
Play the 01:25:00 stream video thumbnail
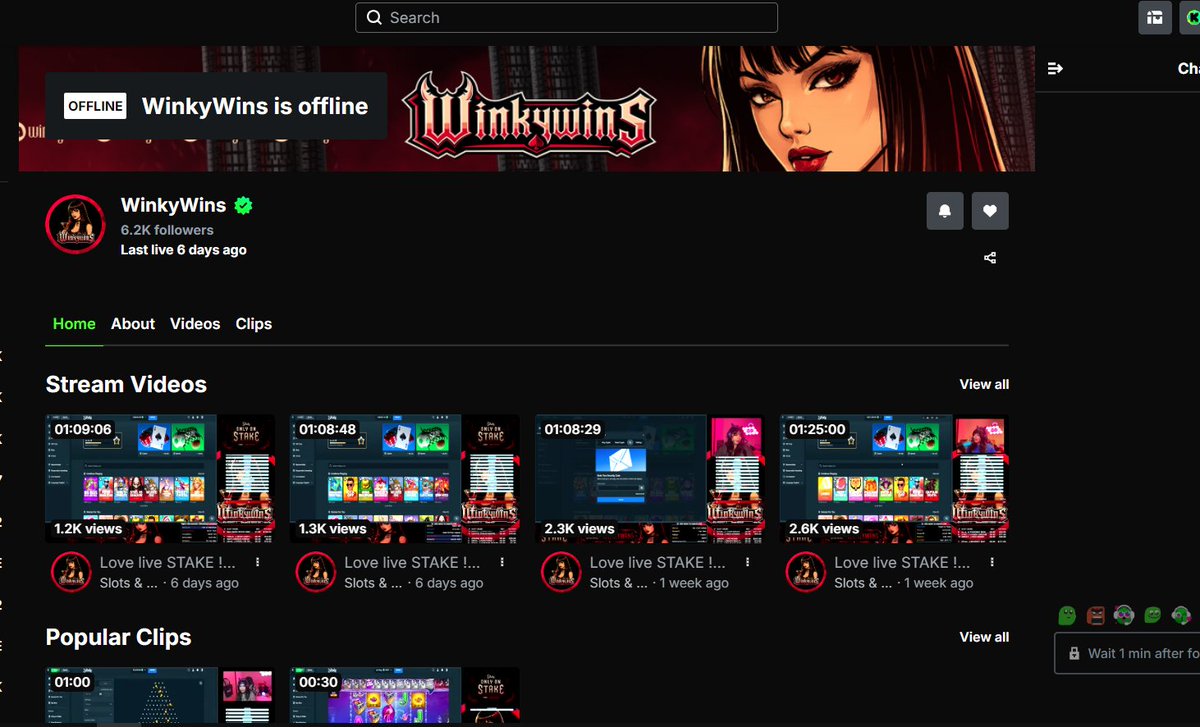[895, 479]
